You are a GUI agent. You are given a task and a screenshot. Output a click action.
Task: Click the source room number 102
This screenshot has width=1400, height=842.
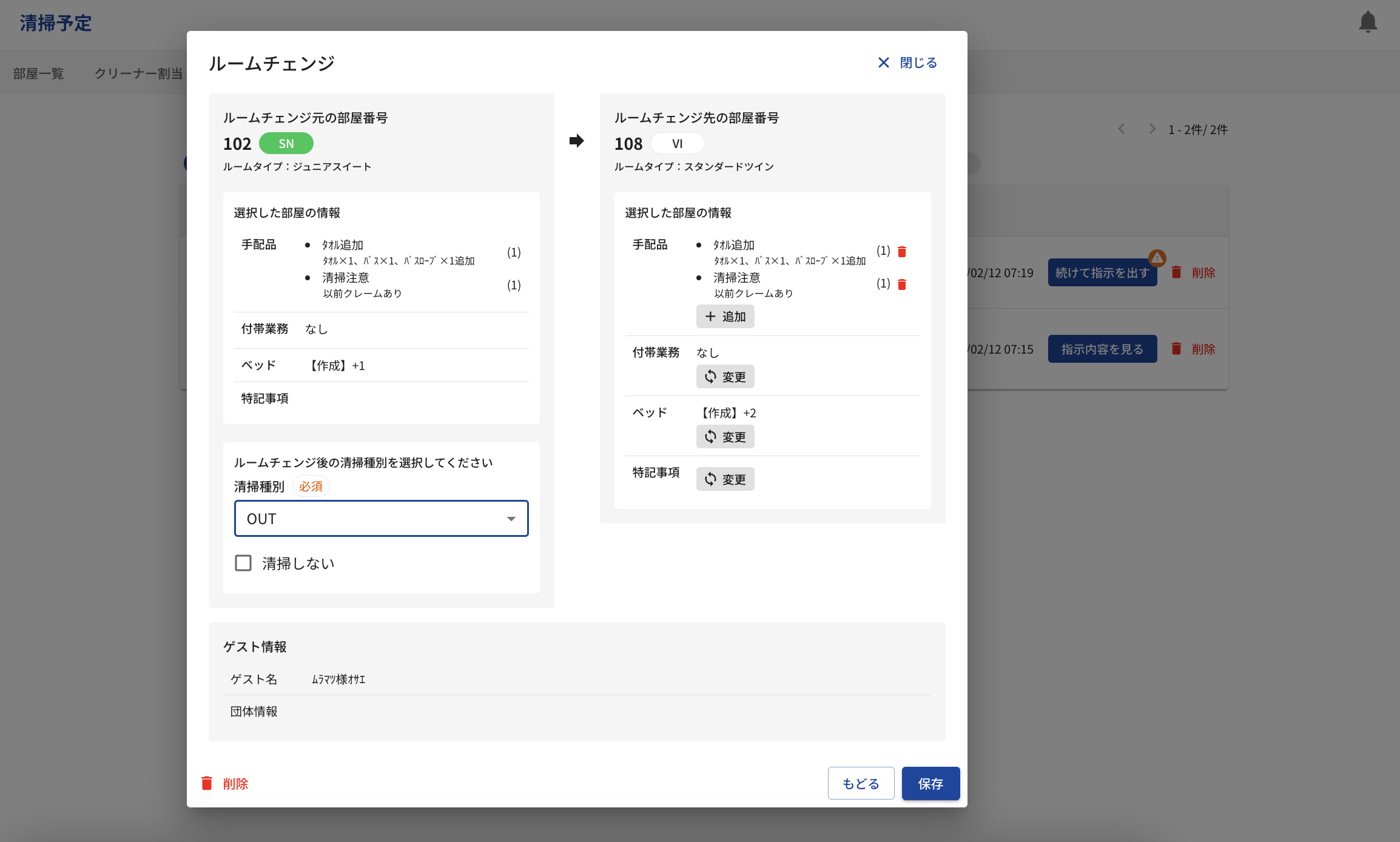point(237,144)
